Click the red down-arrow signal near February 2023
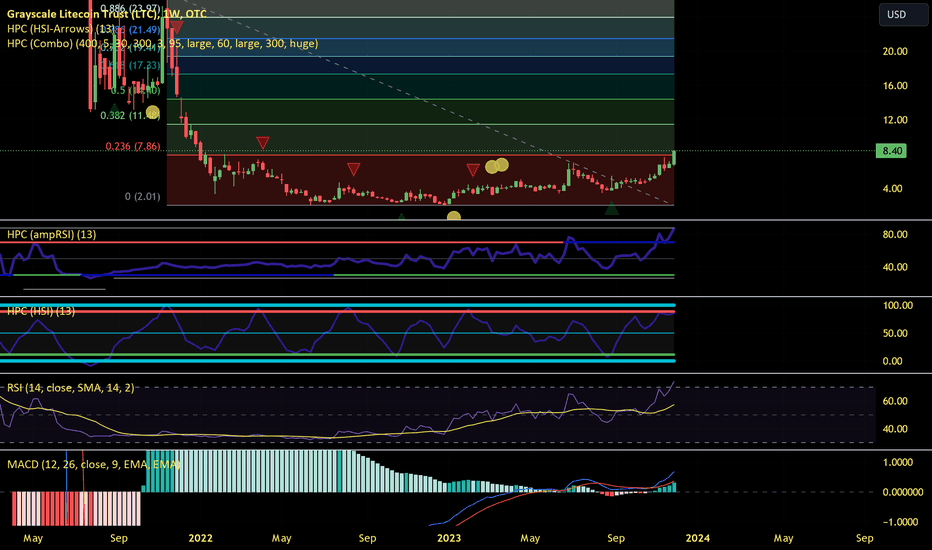The image size is (932, 550). (x=473, y=171)
